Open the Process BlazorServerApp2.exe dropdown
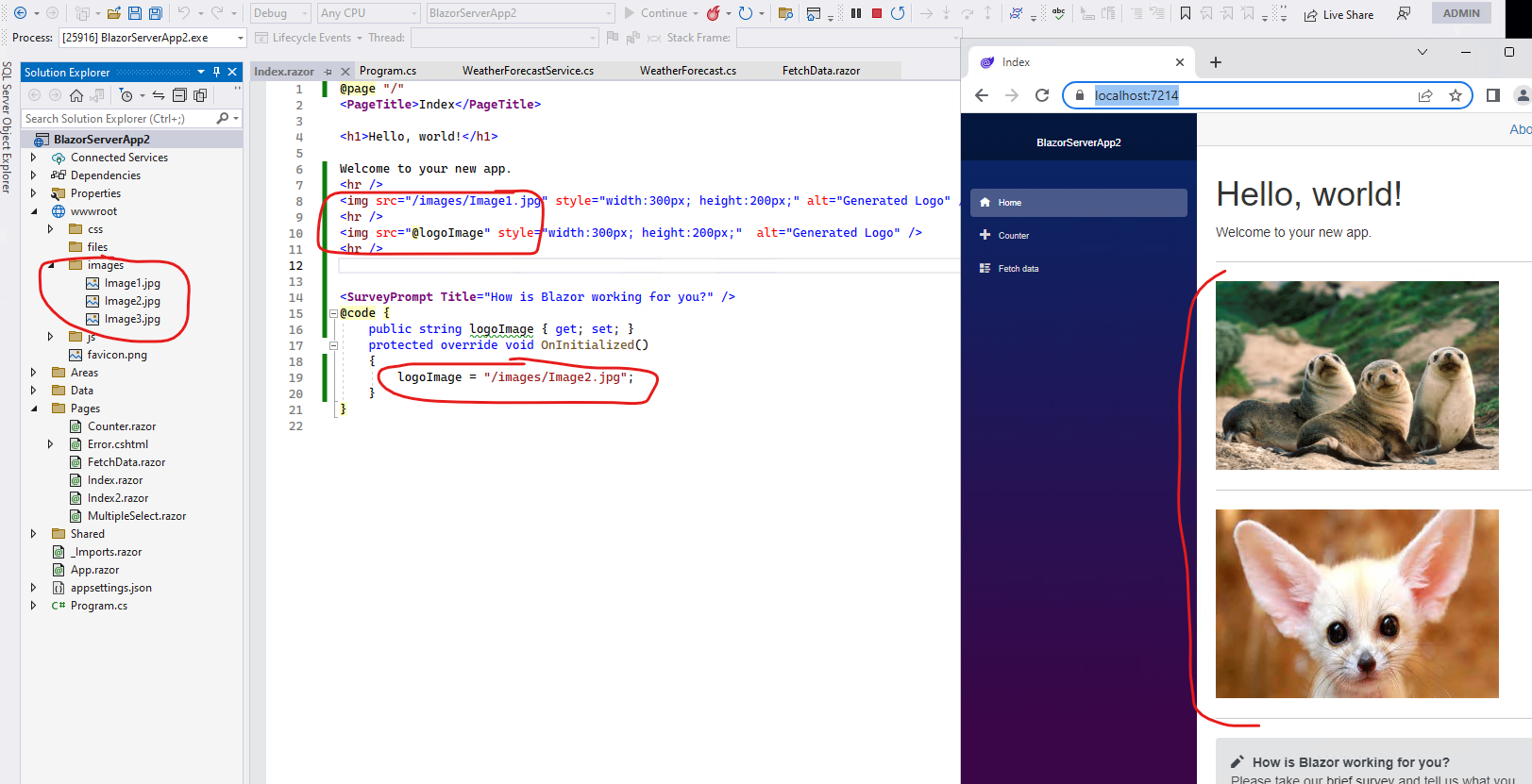Image resolution: width=1532 pixels, height=784 pixels. [x=153, y=38]
